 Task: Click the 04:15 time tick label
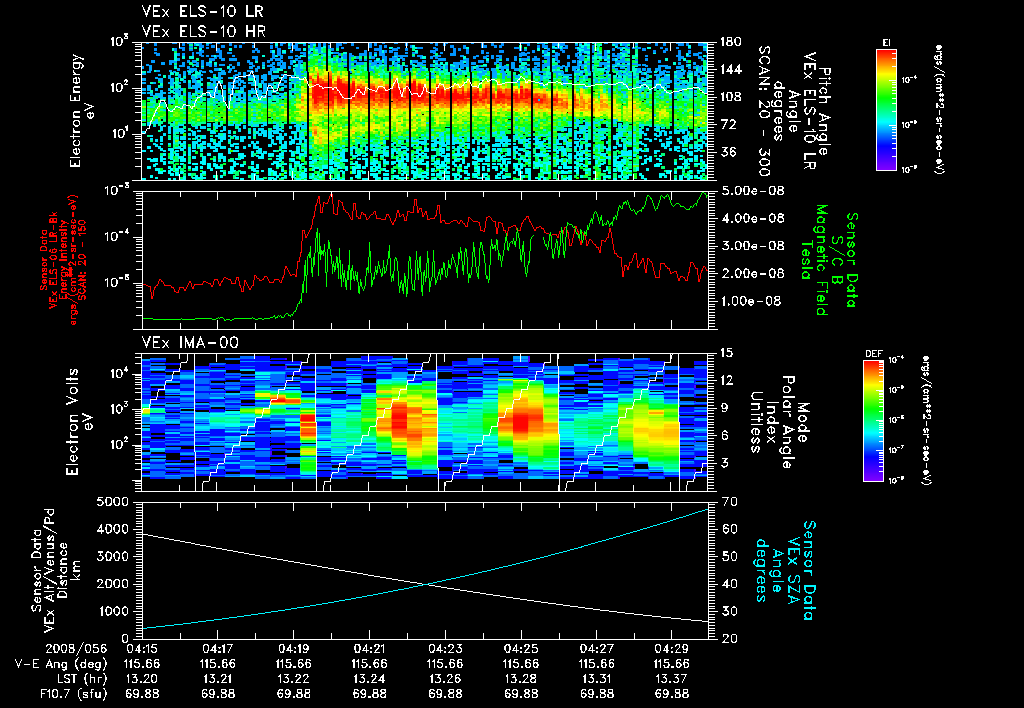(x=142, y=649)
